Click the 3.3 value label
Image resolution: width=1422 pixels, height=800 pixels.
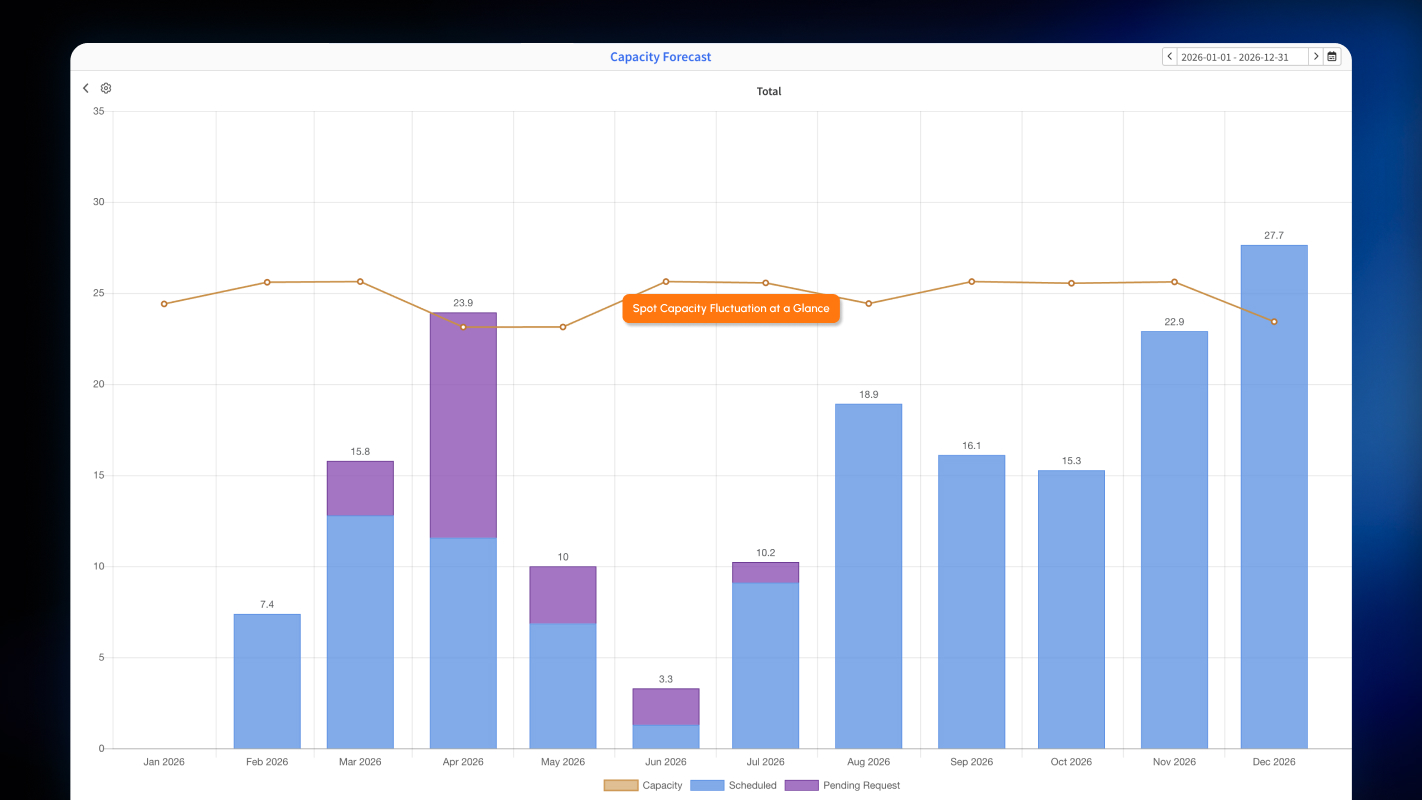666,679
